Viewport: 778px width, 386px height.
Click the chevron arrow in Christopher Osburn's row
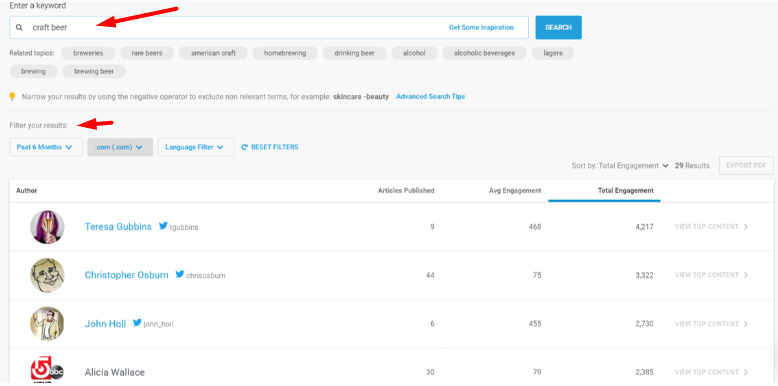pyautogui.click(x=746, y=275)
